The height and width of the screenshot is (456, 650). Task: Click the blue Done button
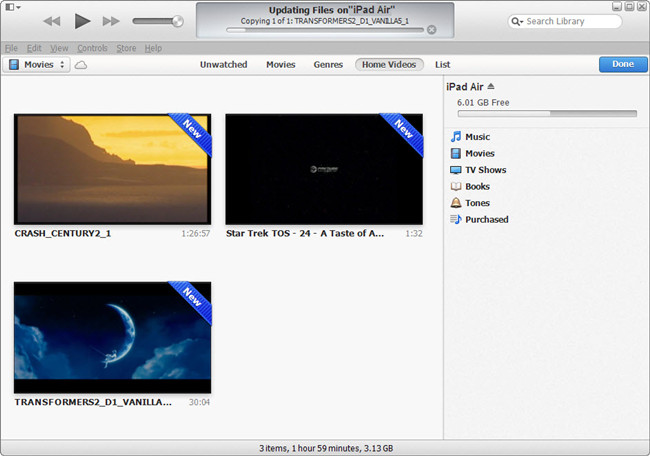(x=623, y=64)
